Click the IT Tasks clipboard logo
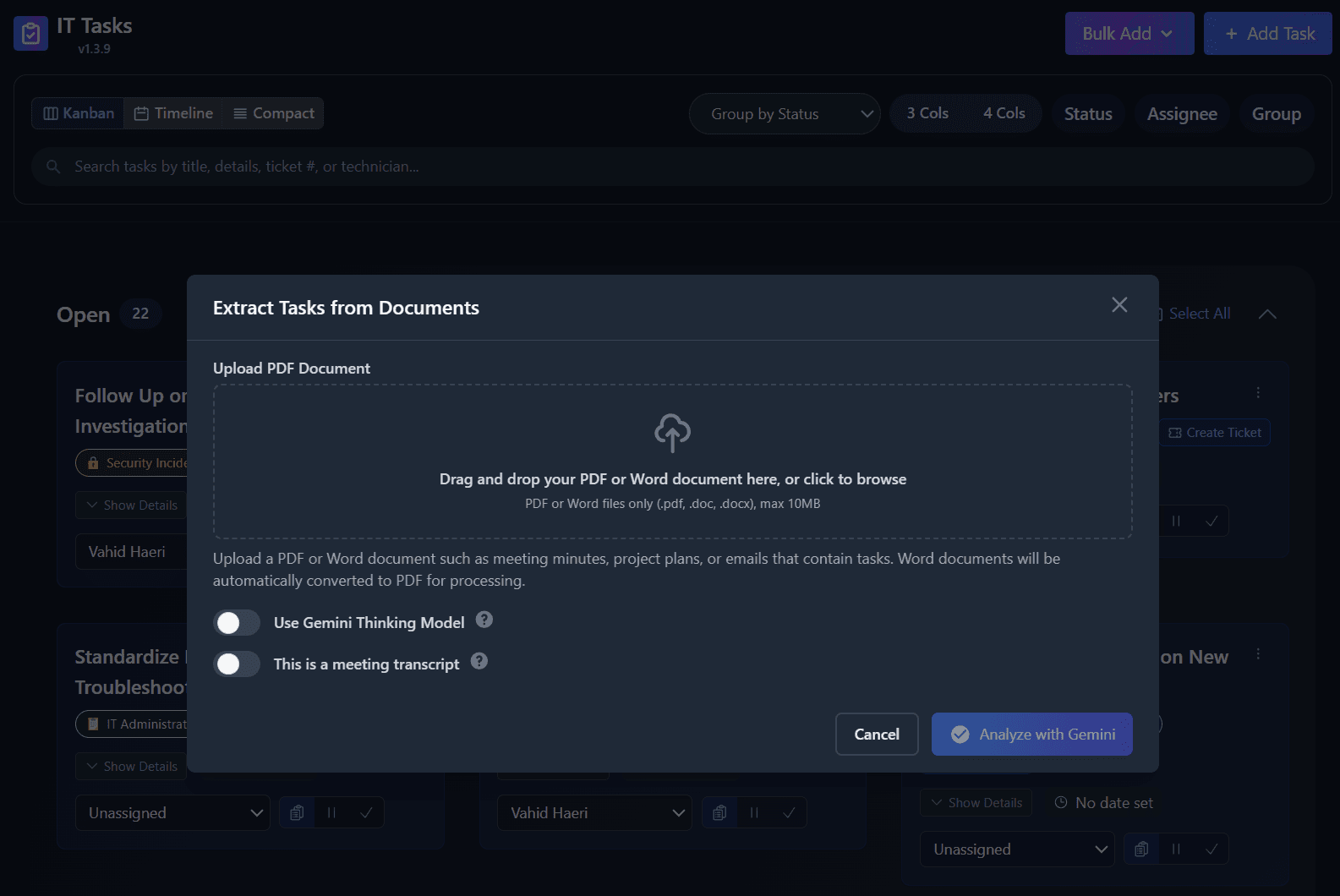This screenshot has width=1340, height=896. [30, 34]
